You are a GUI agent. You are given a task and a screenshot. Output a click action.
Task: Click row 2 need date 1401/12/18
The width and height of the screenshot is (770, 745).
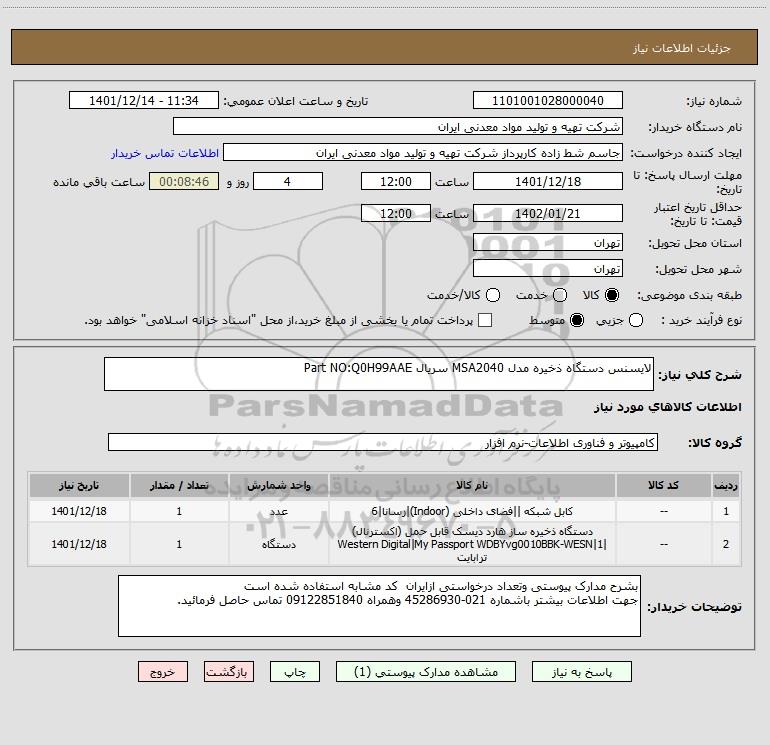[x=79, y=544]
